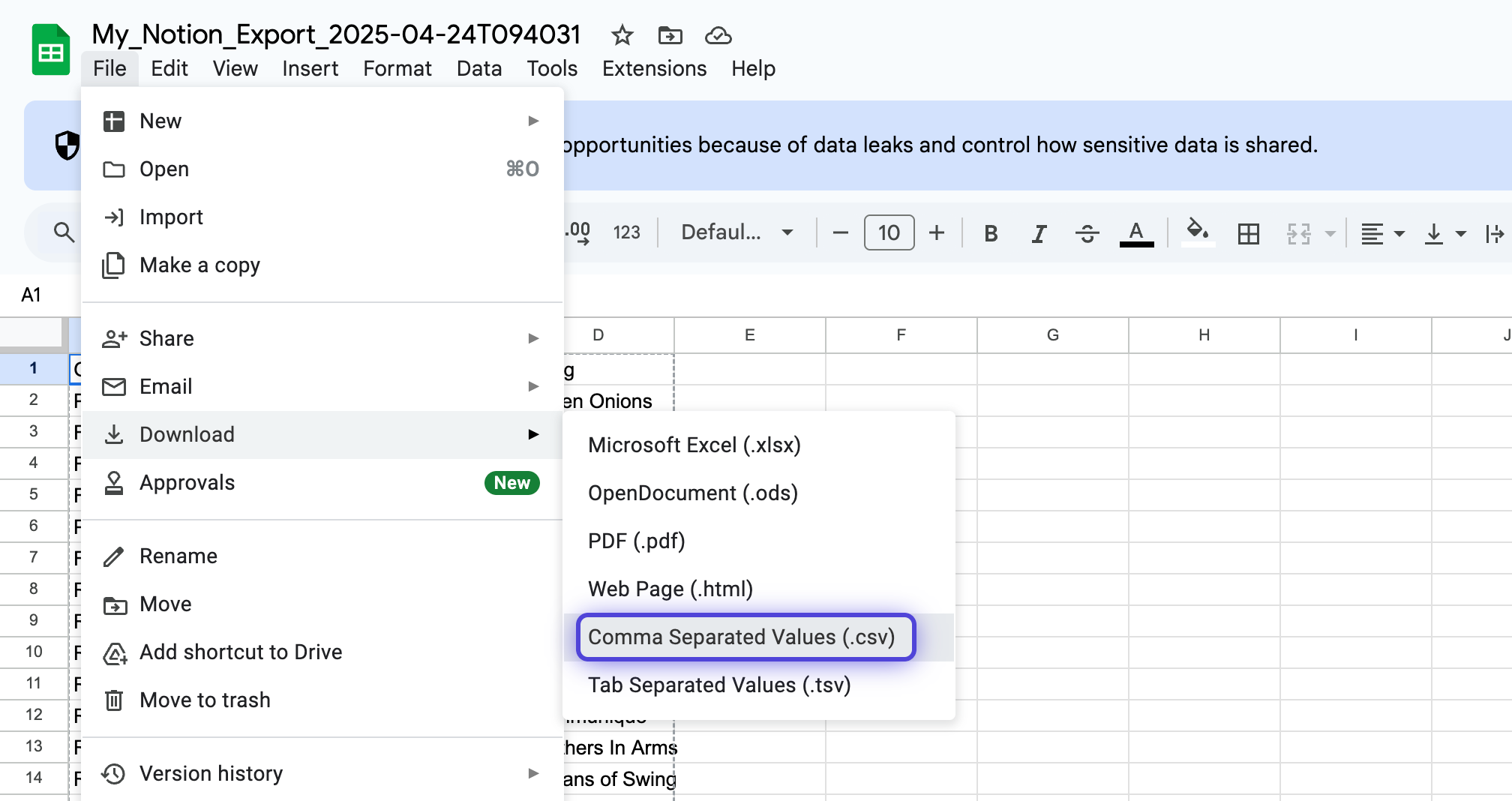Image resolution: width=1512 pixels, height=801 pixels.
Task: Open the fill color picker
Action: [x=1198, y=231]
